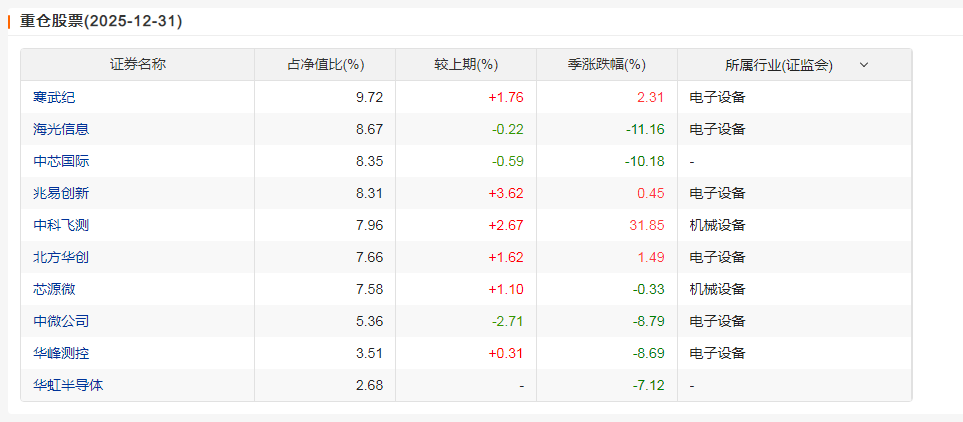Select quarterly change -0.33 for 芯源微

pyautogui.click(x=649, y=289)
